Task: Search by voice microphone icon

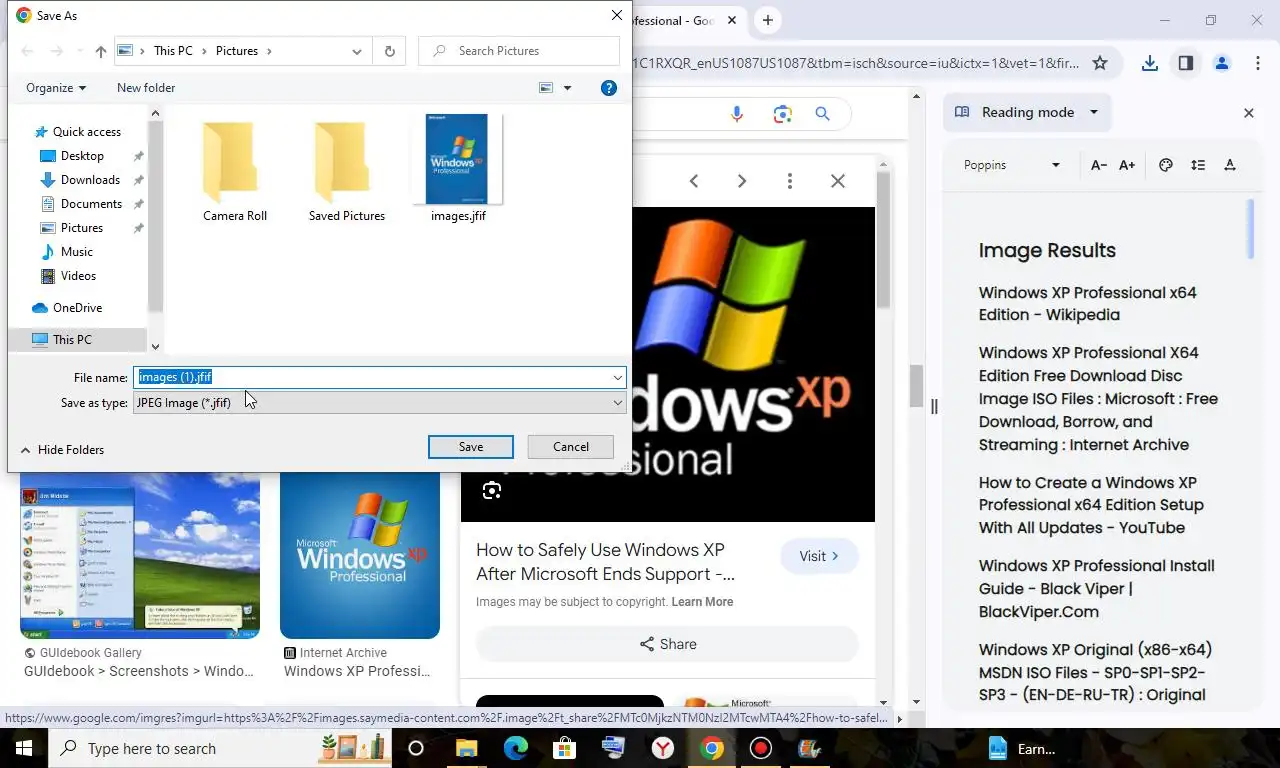Action: pos(737,114)
